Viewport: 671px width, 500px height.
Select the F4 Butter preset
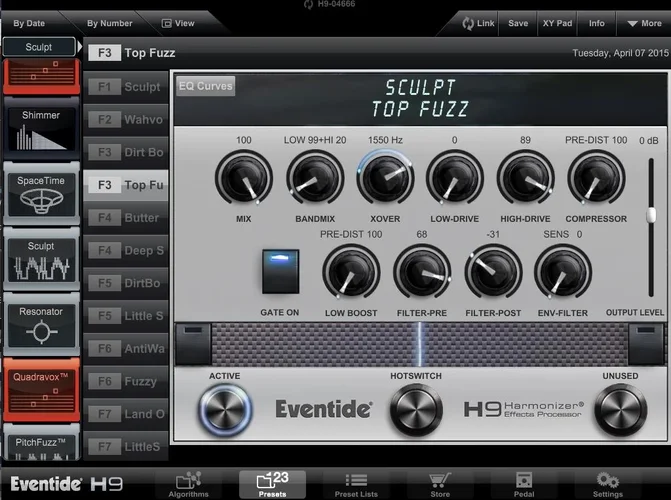point(126,217)
